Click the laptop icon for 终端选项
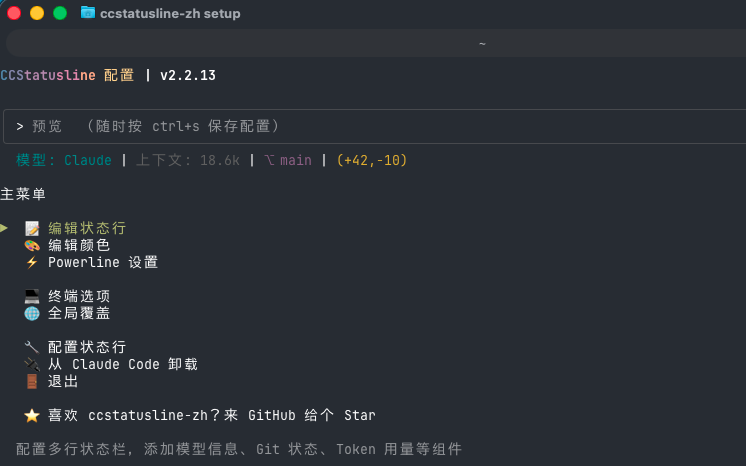 click(x=32, y=297)
